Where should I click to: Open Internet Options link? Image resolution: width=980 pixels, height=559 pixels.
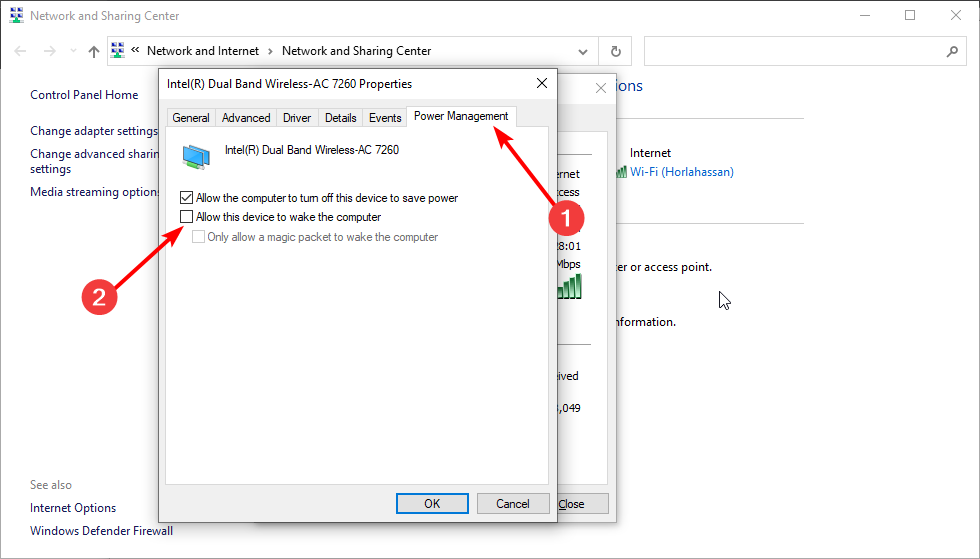tap(73, 508)
